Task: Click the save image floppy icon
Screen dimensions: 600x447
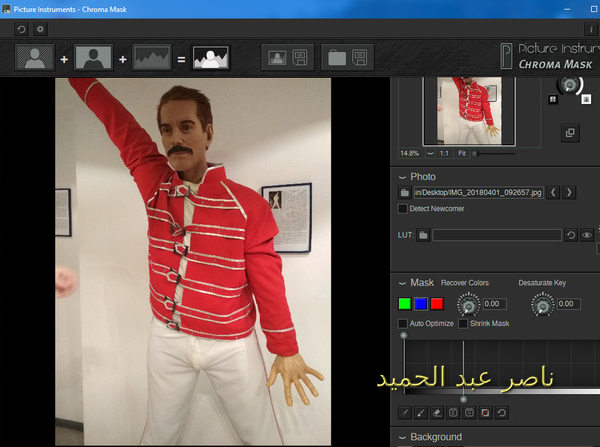Action: 300,58
